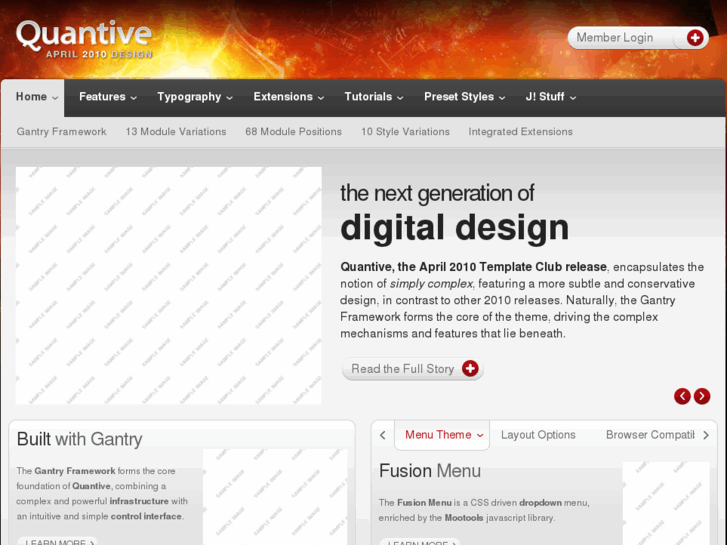Image resolution: width=727 pixels, height=545 pixels.
Task: Click the plus icon on Read the Full Story
Action: point(470,369)
